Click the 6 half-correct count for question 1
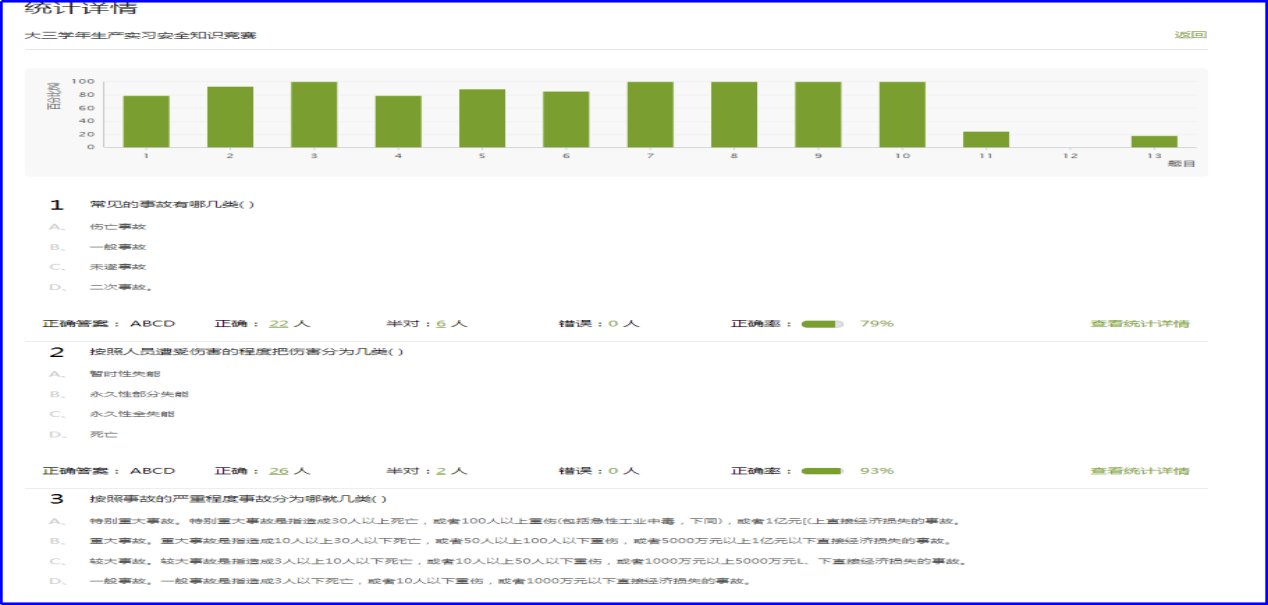This screenshot has height=605, width=1268. 441,324
